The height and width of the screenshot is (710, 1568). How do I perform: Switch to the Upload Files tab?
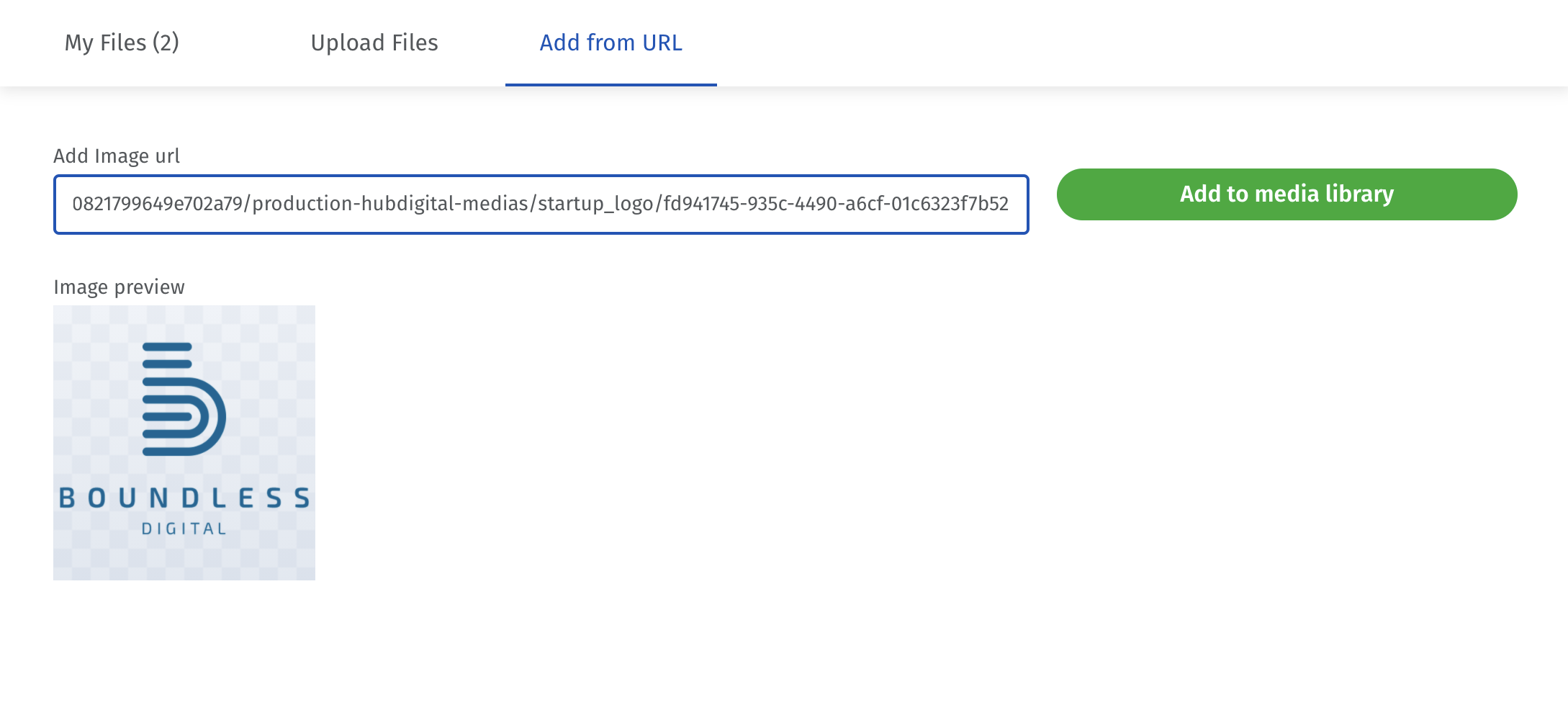pyautogui.click(x=374, y=42)
